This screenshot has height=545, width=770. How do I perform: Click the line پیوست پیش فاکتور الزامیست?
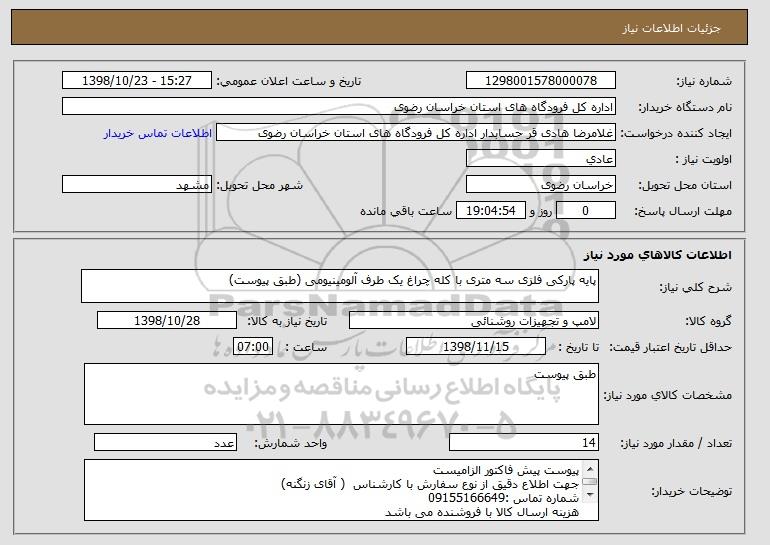pos(506,471)
